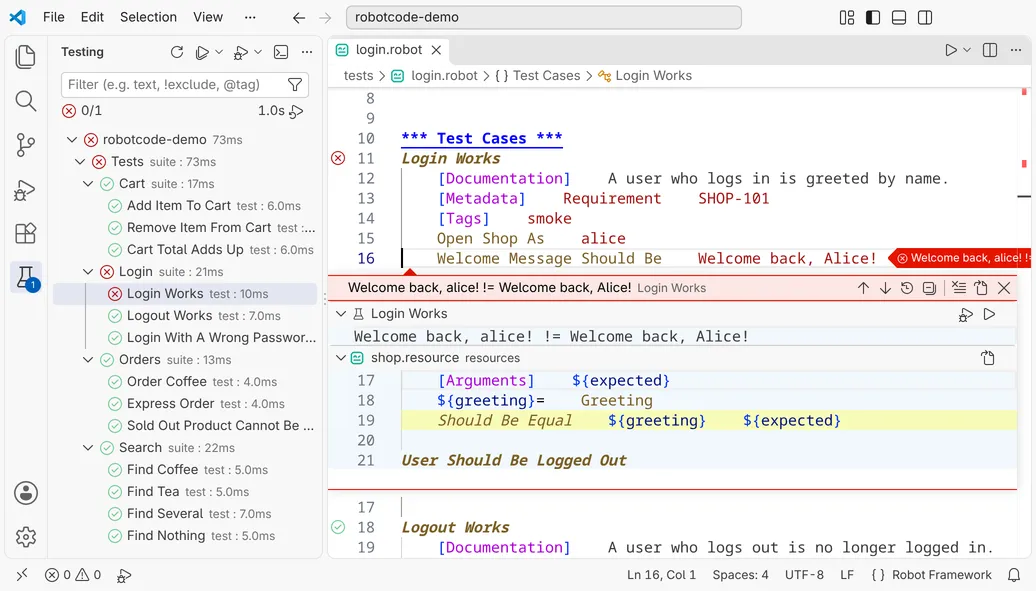Debug Login Works test in peek tree
The height and width of the screenshot is (591, 1036).
[x=965, y=315]
